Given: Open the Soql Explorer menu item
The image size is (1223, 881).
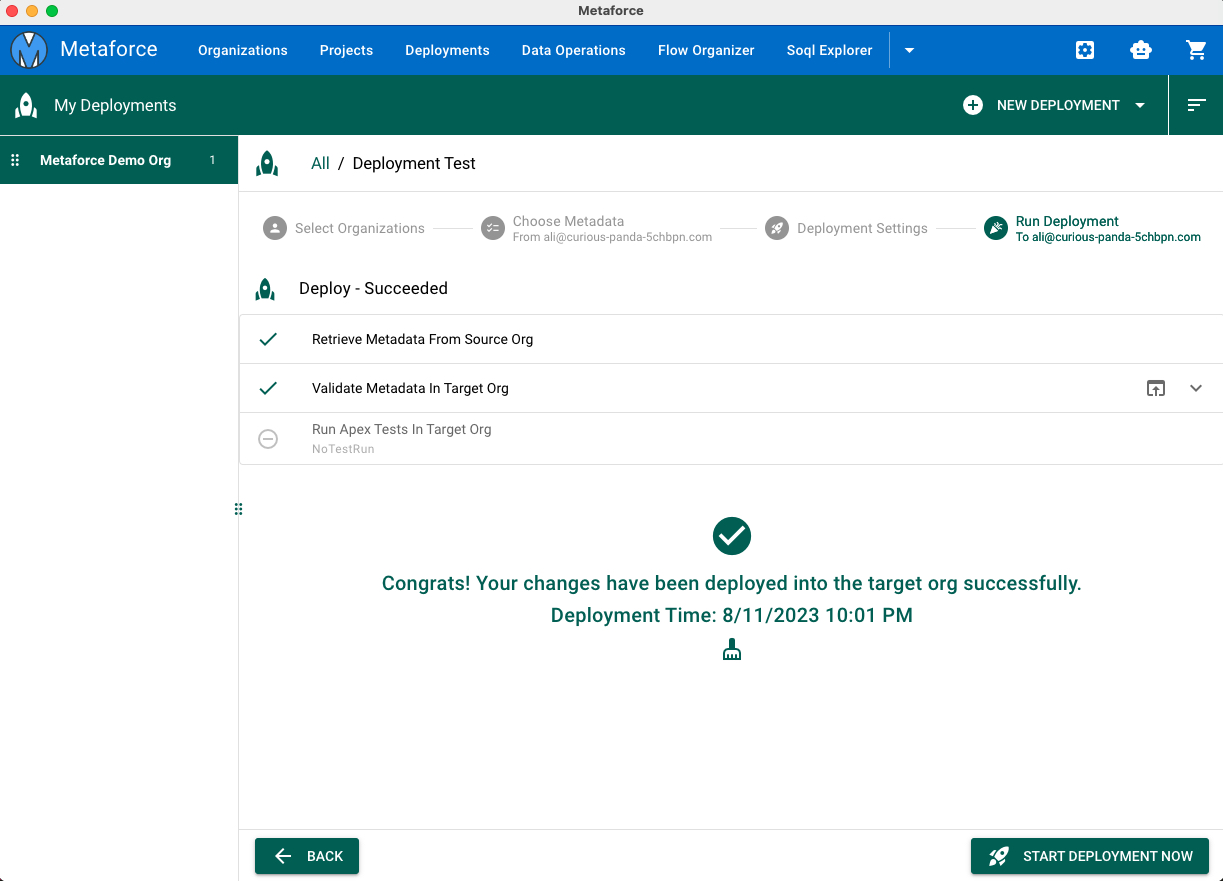Looking at the screenshot, I should click(x=829, y=50).
